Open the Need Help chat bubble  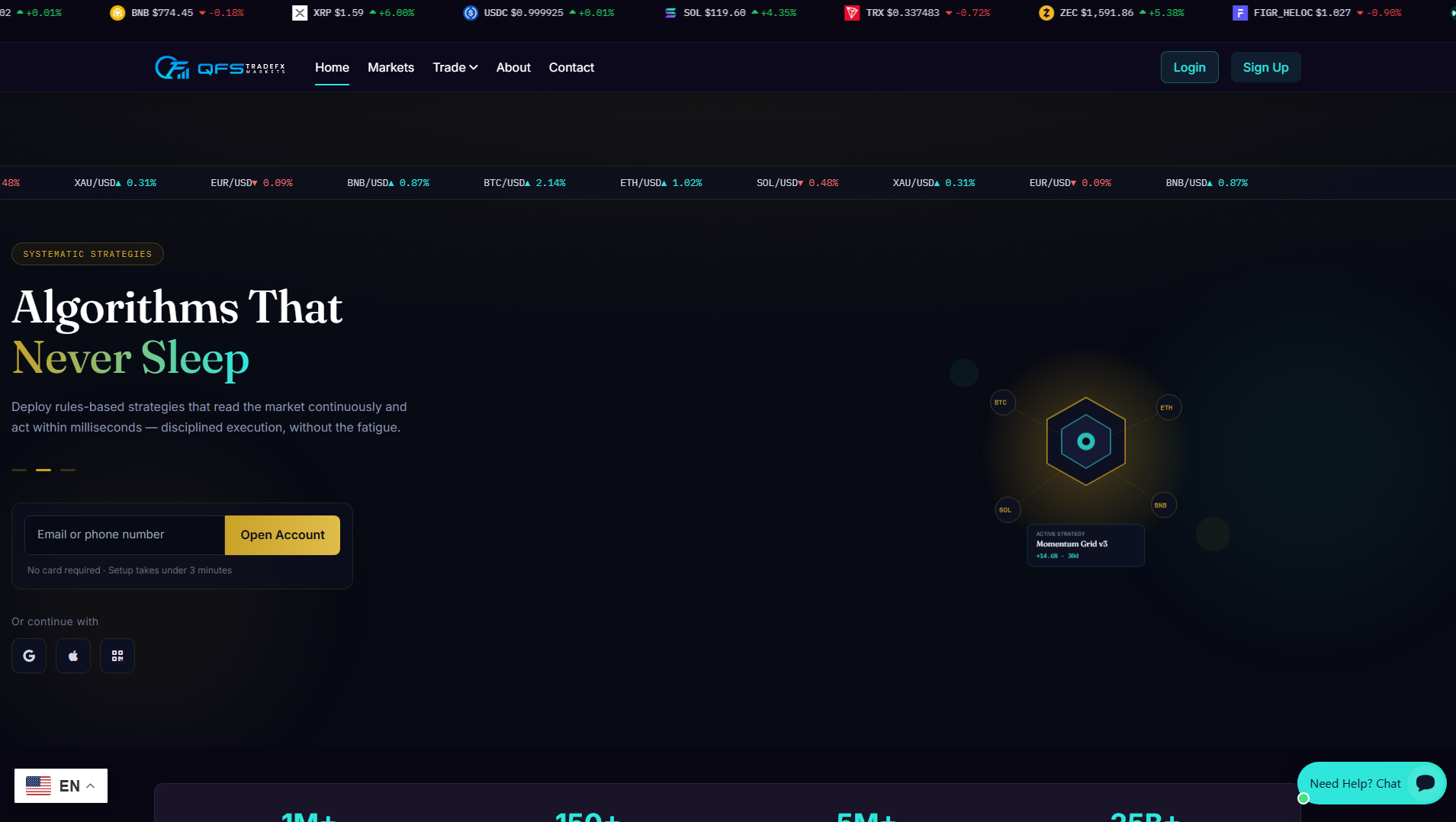tap(1371, 783)
